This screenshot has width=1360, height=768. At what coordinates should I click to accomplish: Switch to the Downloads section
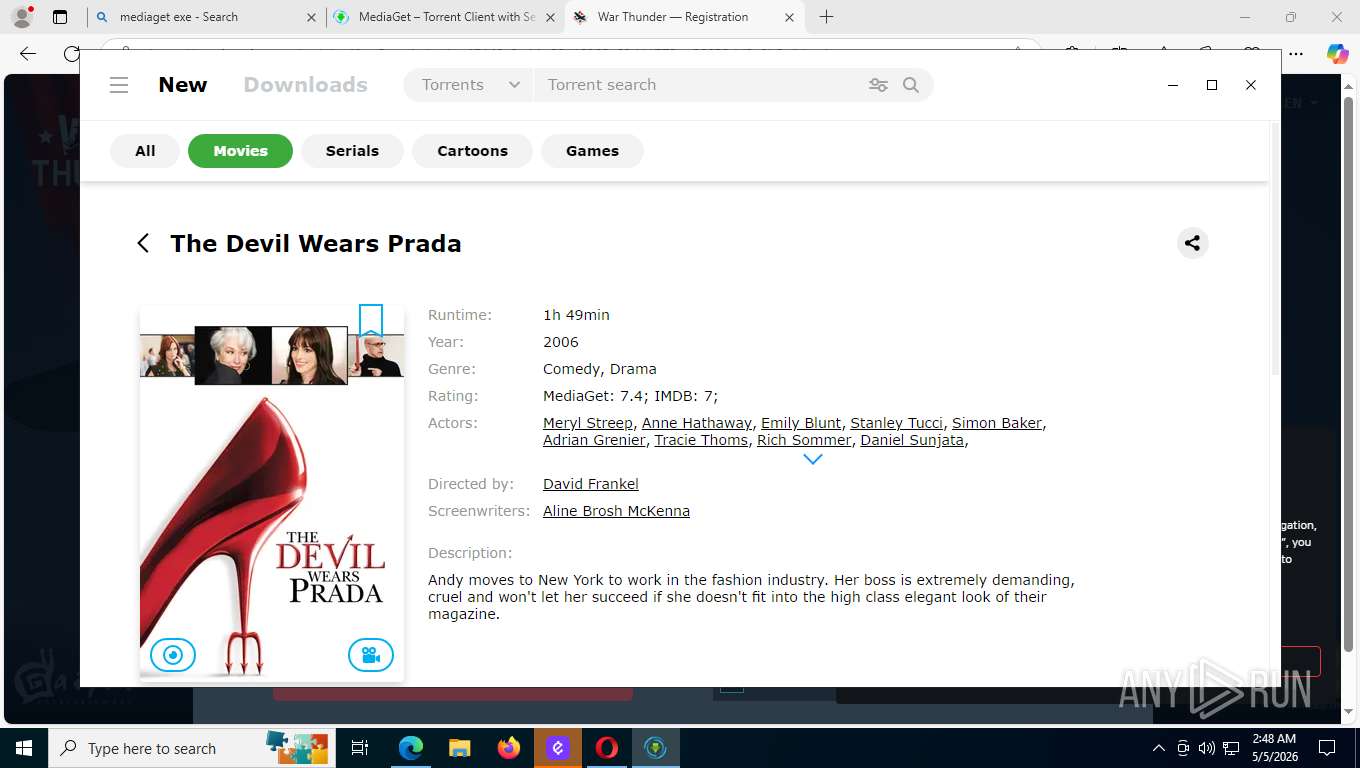click(306, 85)
